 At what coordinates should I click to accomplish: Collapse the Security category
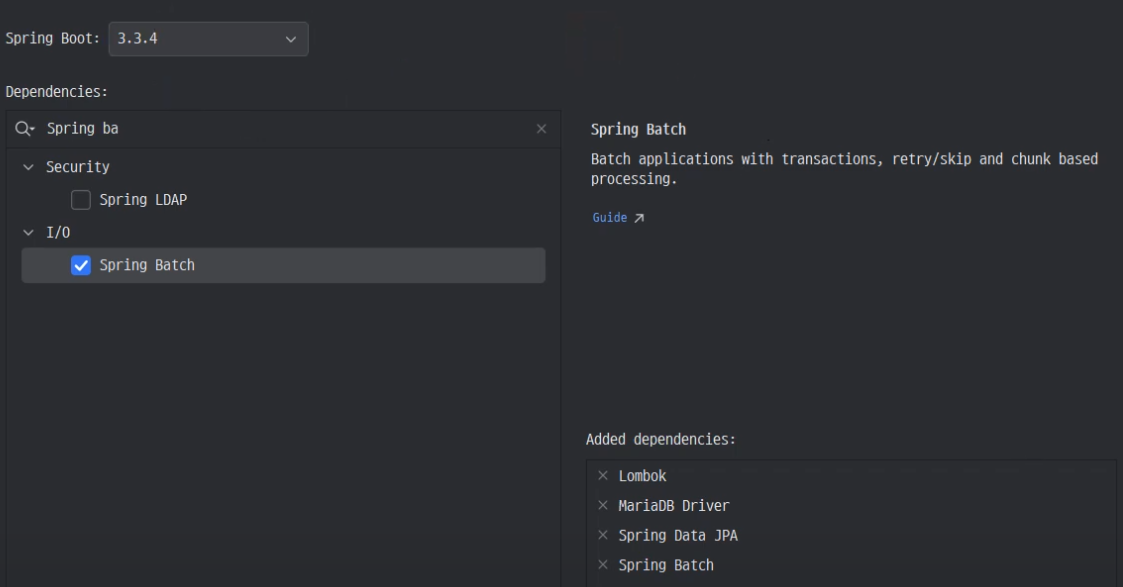tap(28, 168)
